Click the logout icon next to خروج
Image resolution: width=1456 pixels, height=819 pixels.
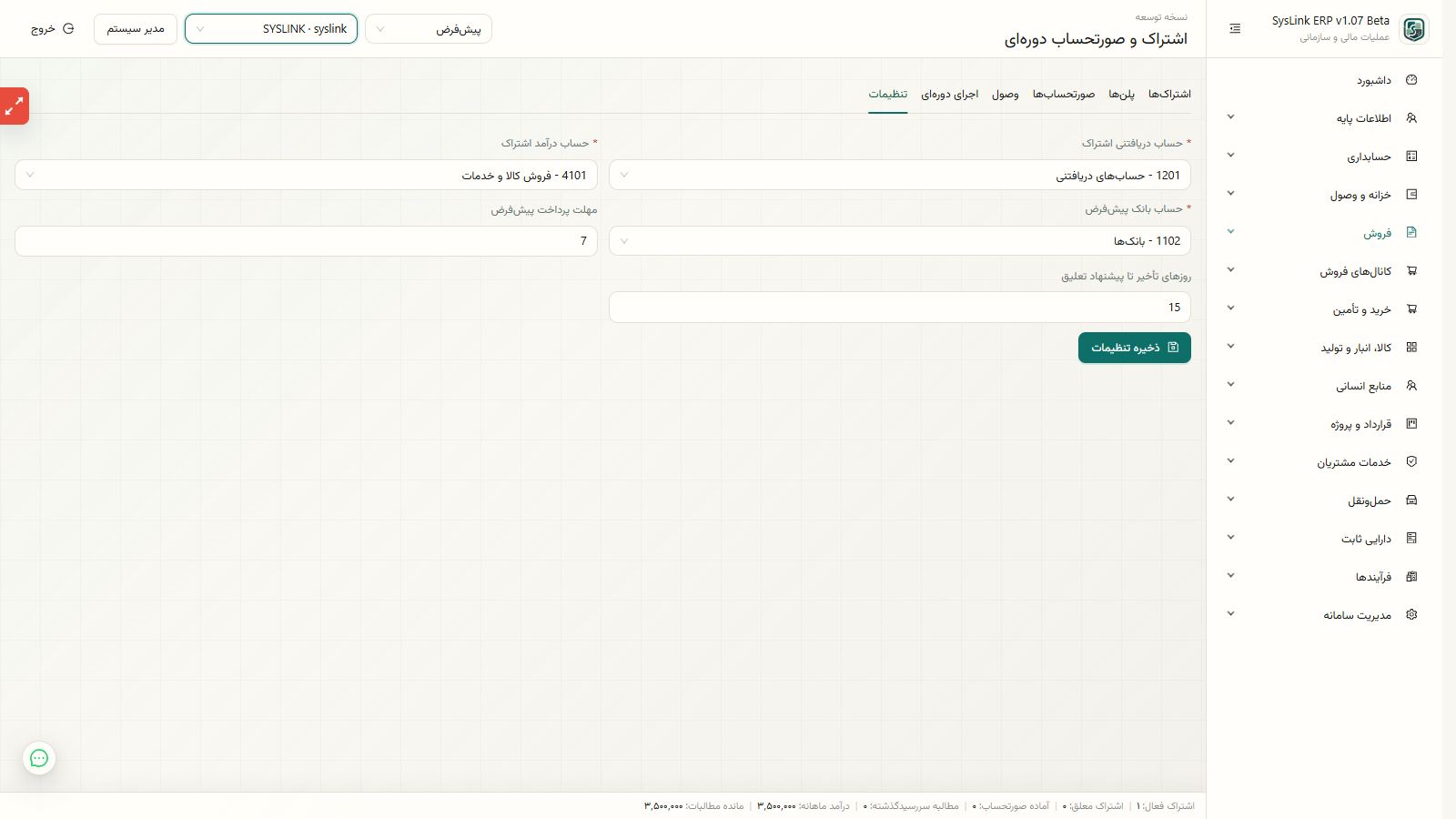[68, 29]
